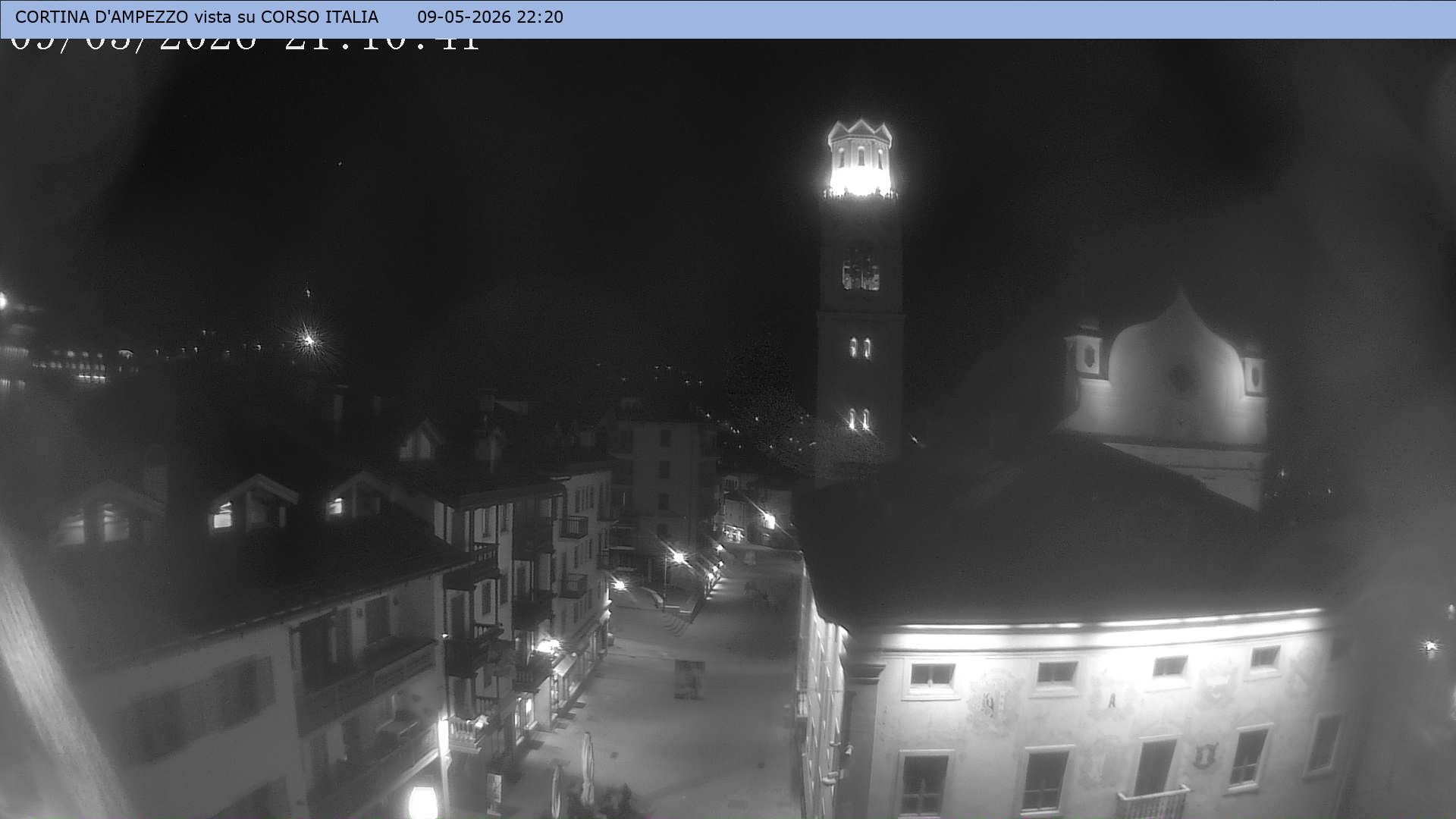Click the '09-05-2026 22:20' timestamp in header

[490, 17]
